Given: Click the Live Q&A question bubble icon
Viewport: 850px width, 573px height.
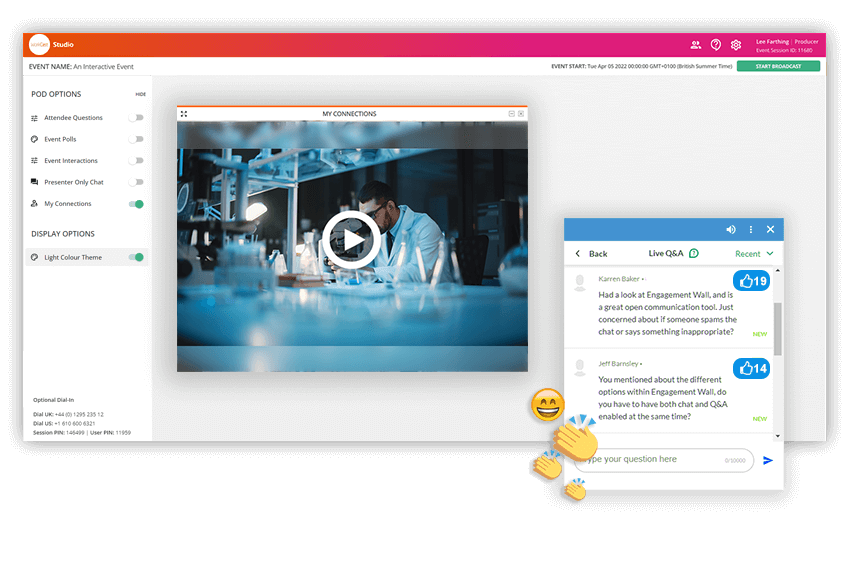Looking at the screenshot, I should 694,253.
